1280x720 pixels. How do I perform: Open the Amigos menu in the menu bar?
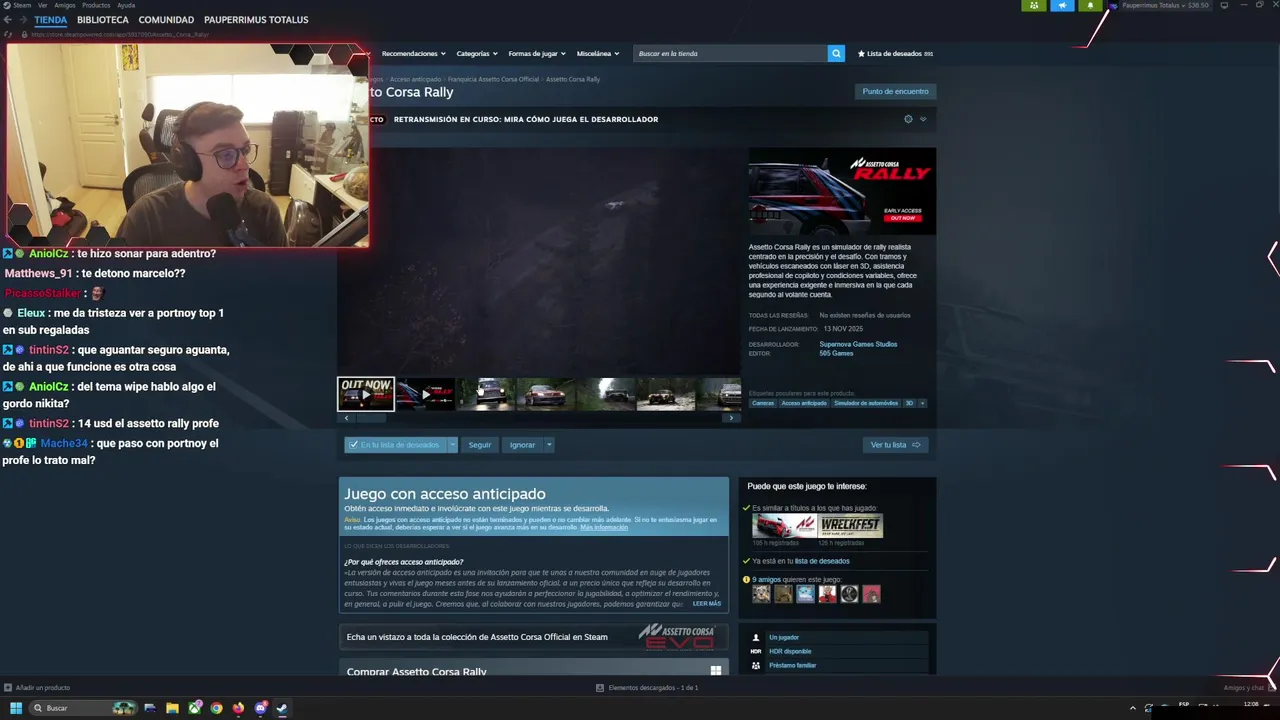pos(65,5)
